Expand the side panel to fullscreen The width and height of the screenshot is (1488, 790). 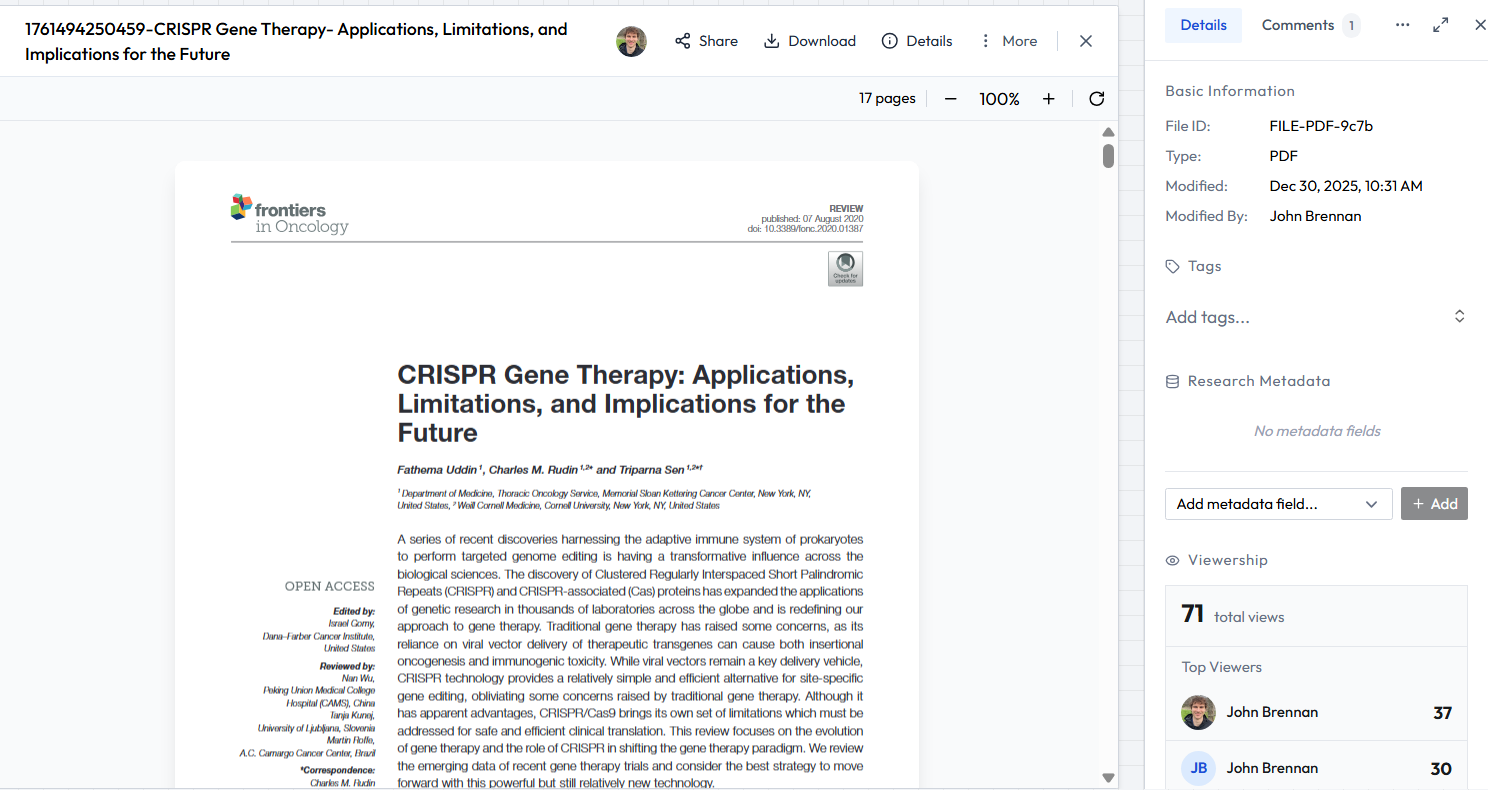click(x=1441, y=25)
